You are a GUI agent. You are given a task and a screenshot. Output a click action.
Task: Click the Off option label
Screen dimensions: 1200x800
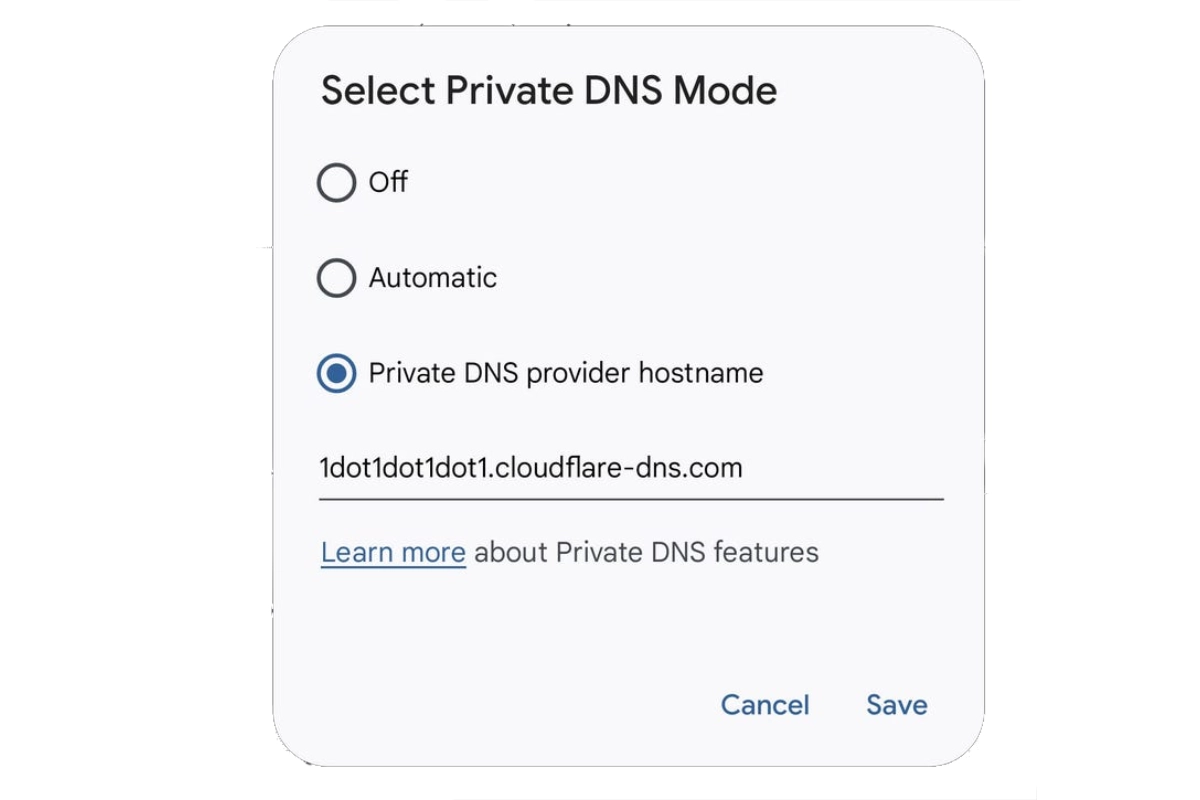coord(388,182)
